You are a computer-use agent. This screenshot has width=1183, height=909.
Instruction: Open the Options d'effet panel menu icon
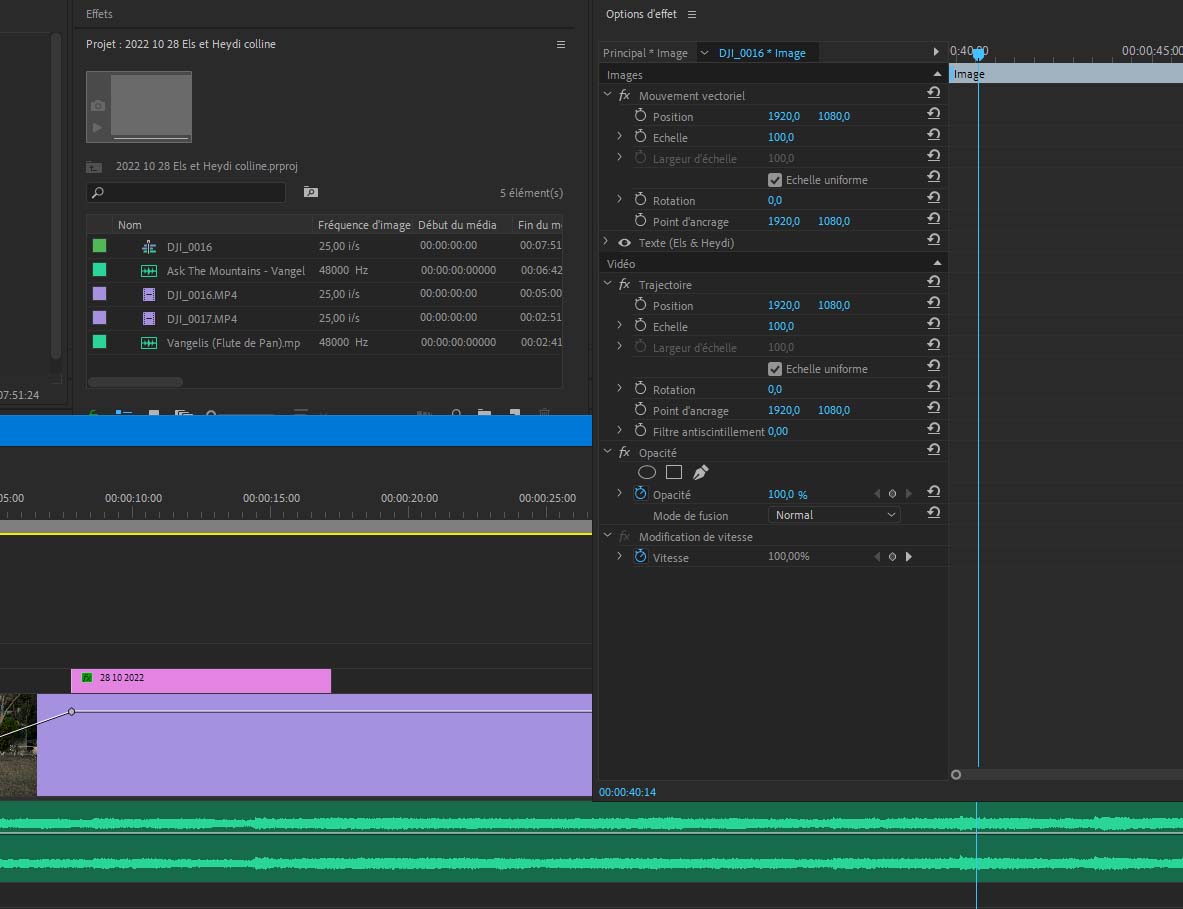[x=692, y=14]
